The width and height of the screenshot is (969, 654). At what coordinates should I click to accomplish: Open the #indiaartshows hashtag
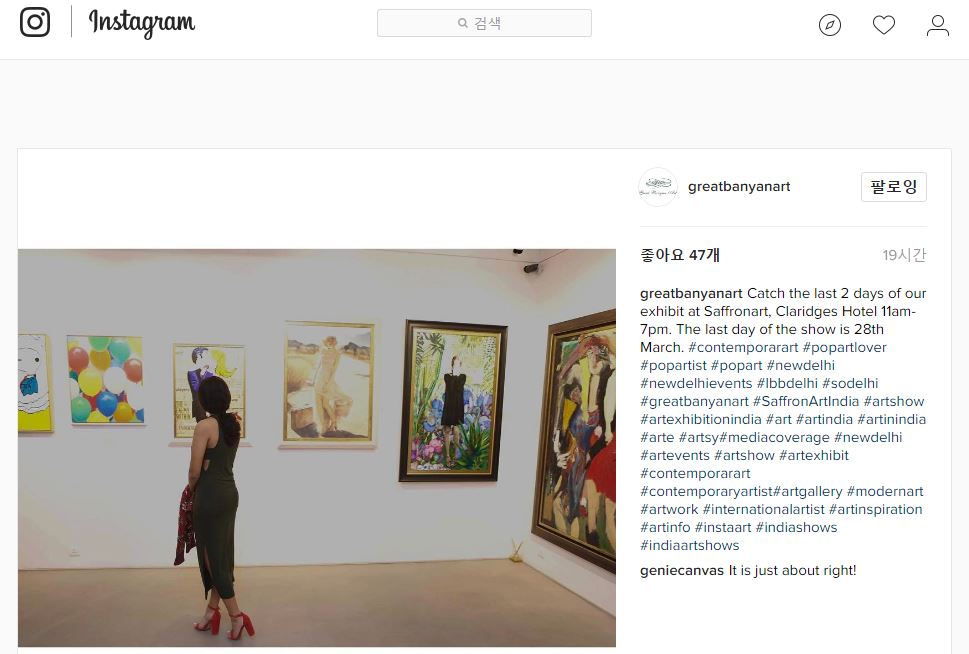(690, 545)
